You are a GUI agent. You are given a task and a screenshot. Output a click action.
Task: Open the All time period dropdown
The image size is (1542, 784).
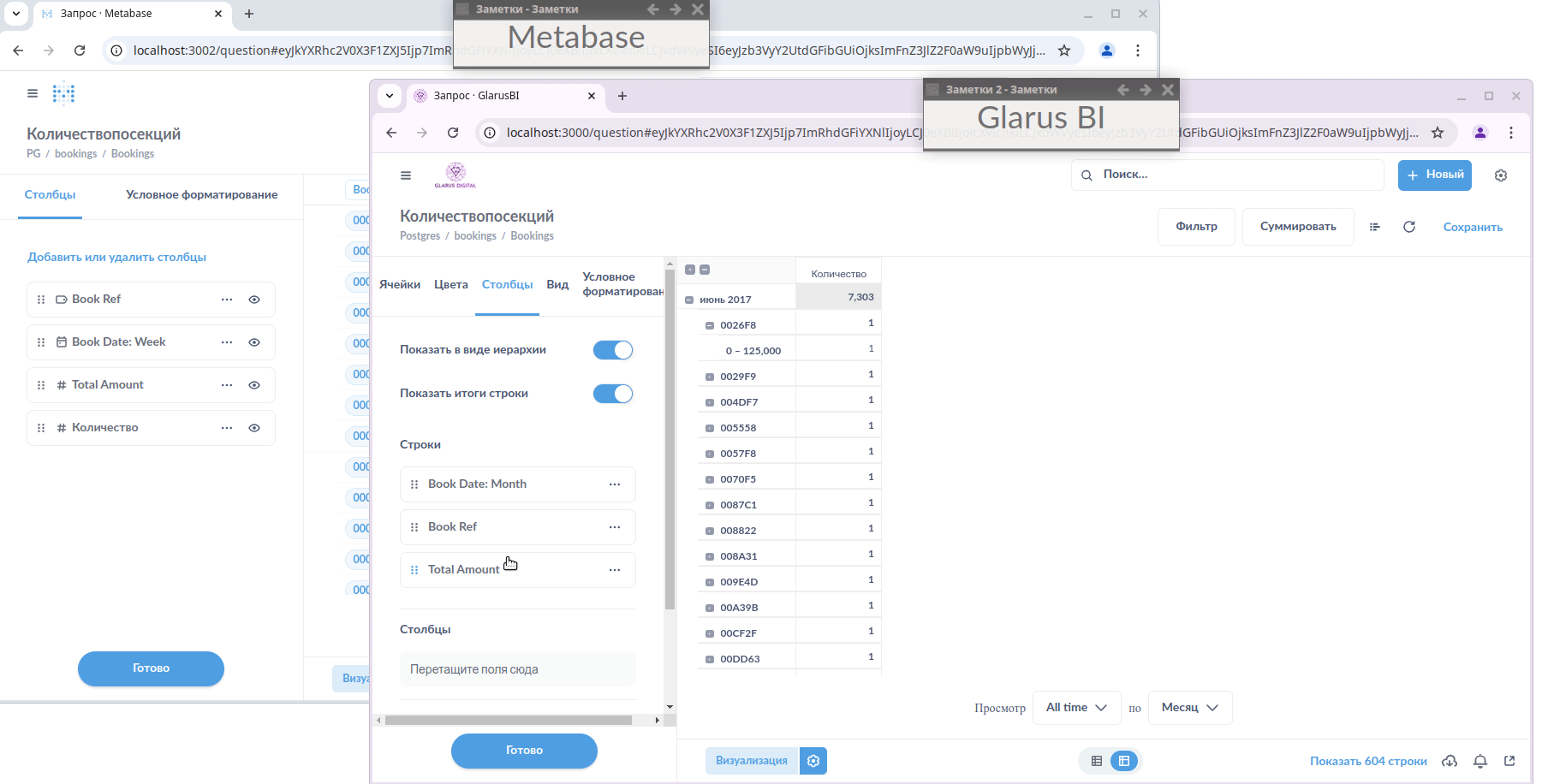[1075, 708]
